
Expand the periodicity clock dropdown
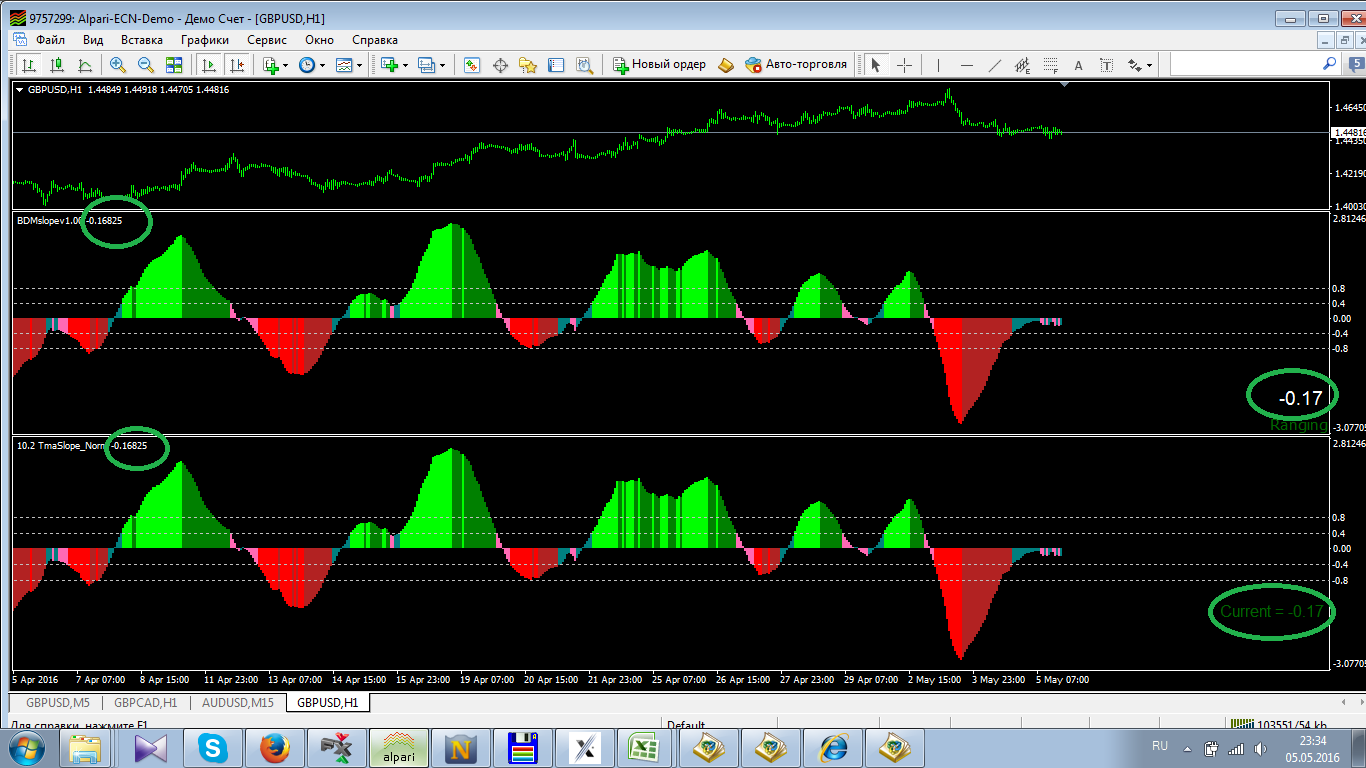(x=322, y=65)
